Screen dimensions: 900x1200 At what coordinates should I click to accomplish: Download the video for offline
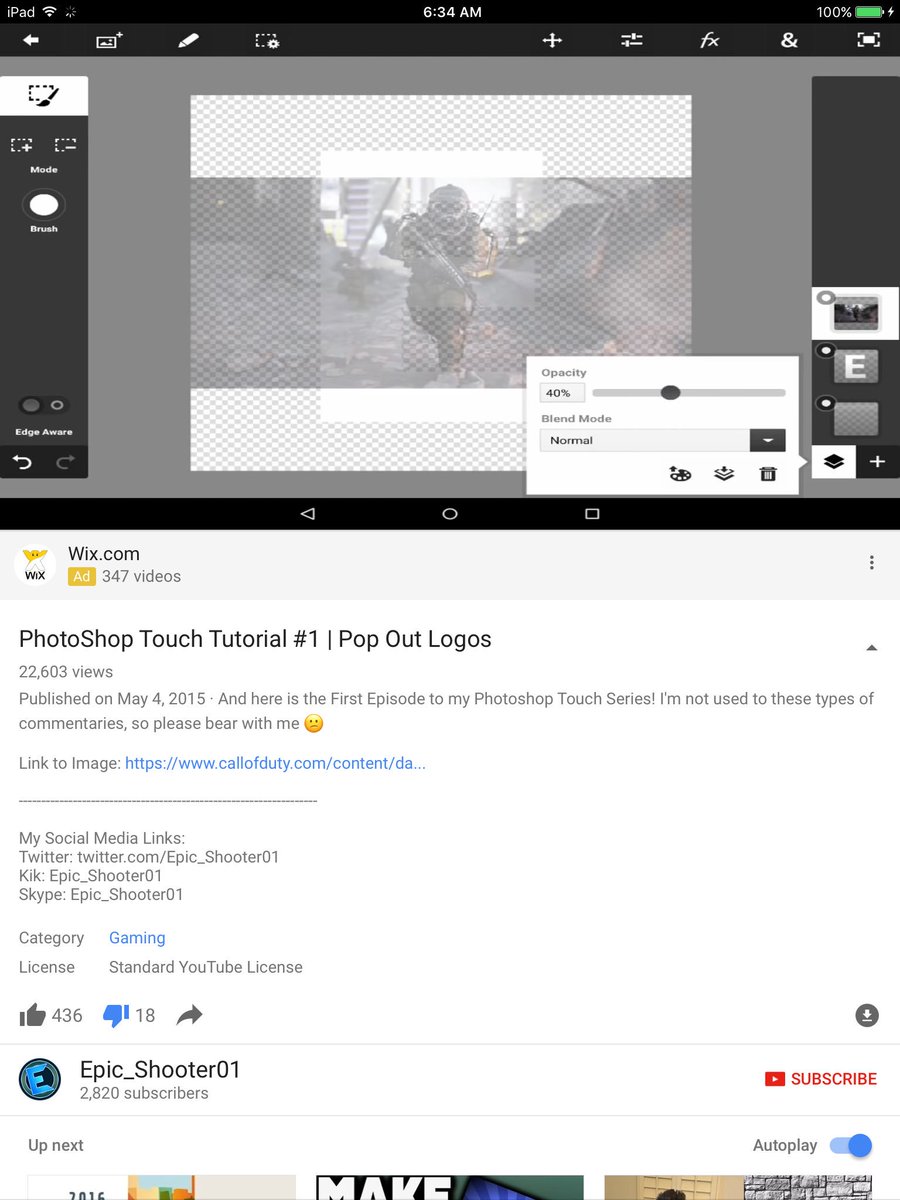867,1016
